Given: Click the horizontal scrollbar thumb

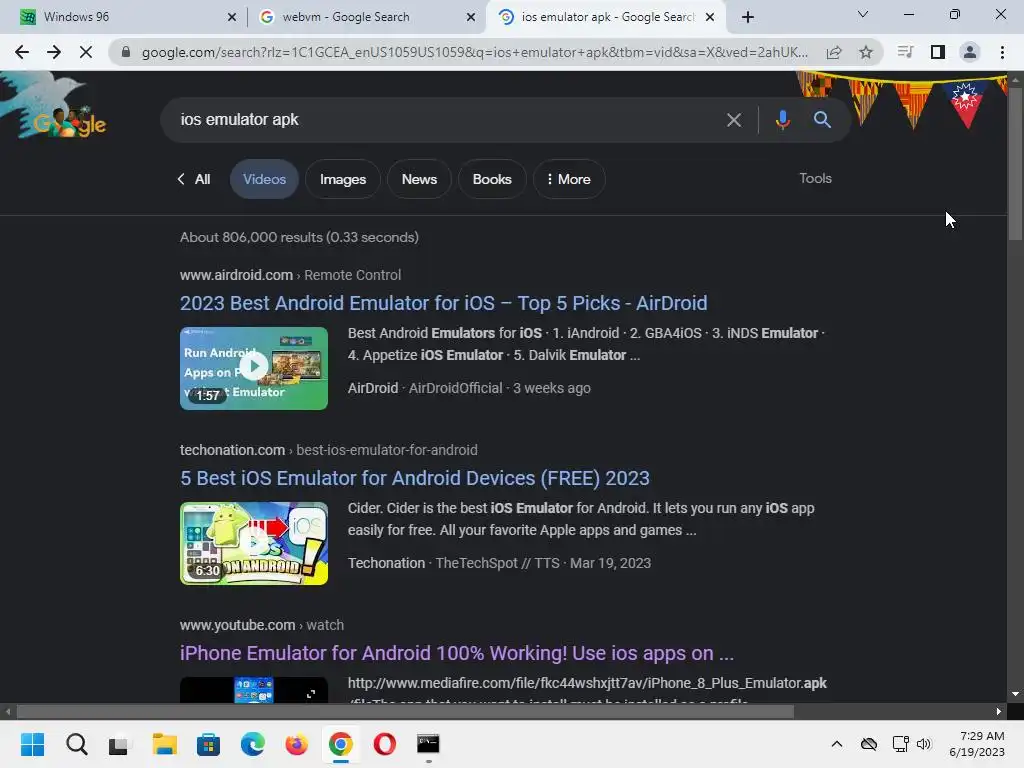Looking at the screenshot, I should tap(405, 711).
